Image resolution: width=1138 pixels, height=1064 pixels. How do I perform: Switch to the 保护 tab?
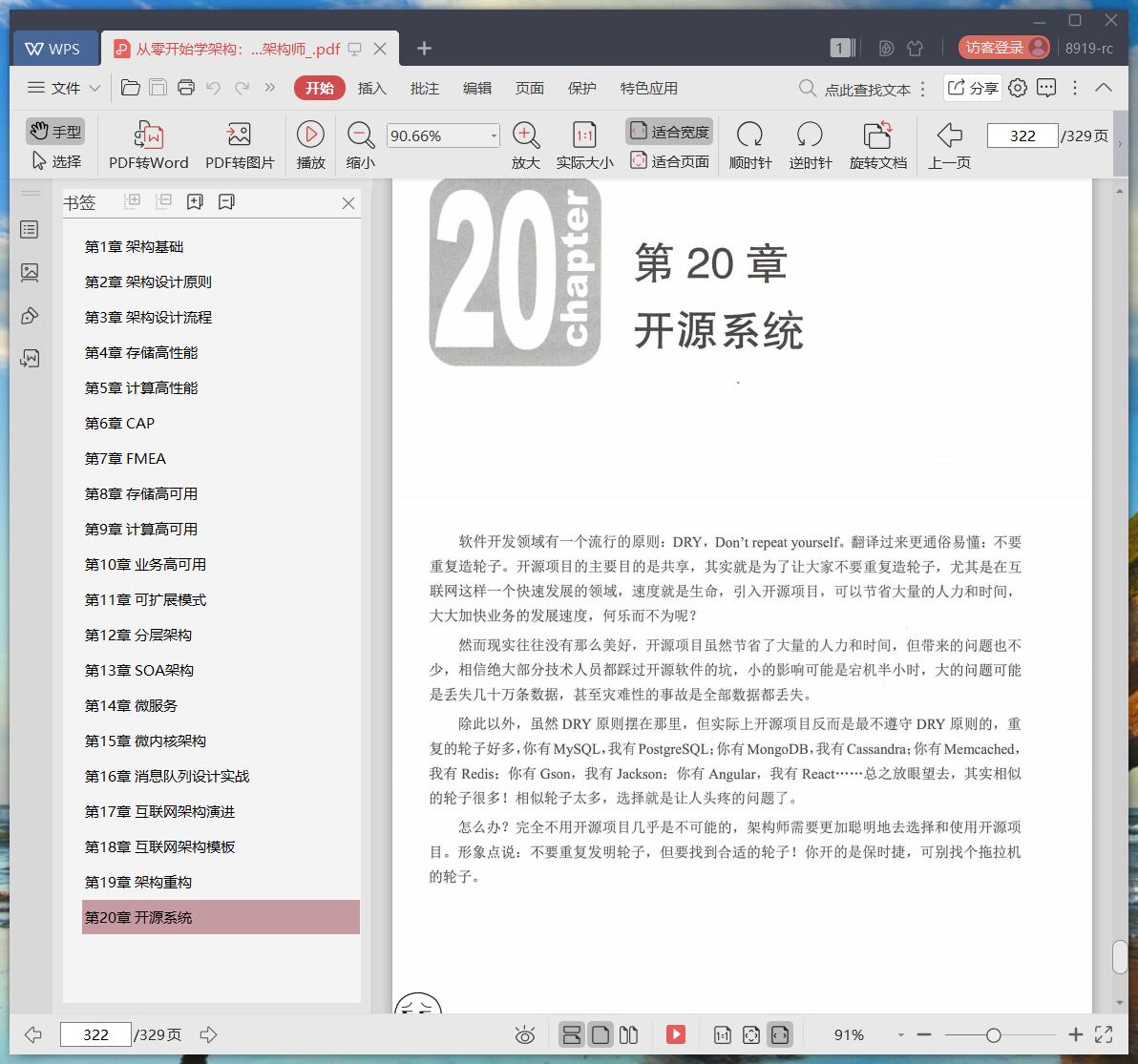[x=582, y=88]
